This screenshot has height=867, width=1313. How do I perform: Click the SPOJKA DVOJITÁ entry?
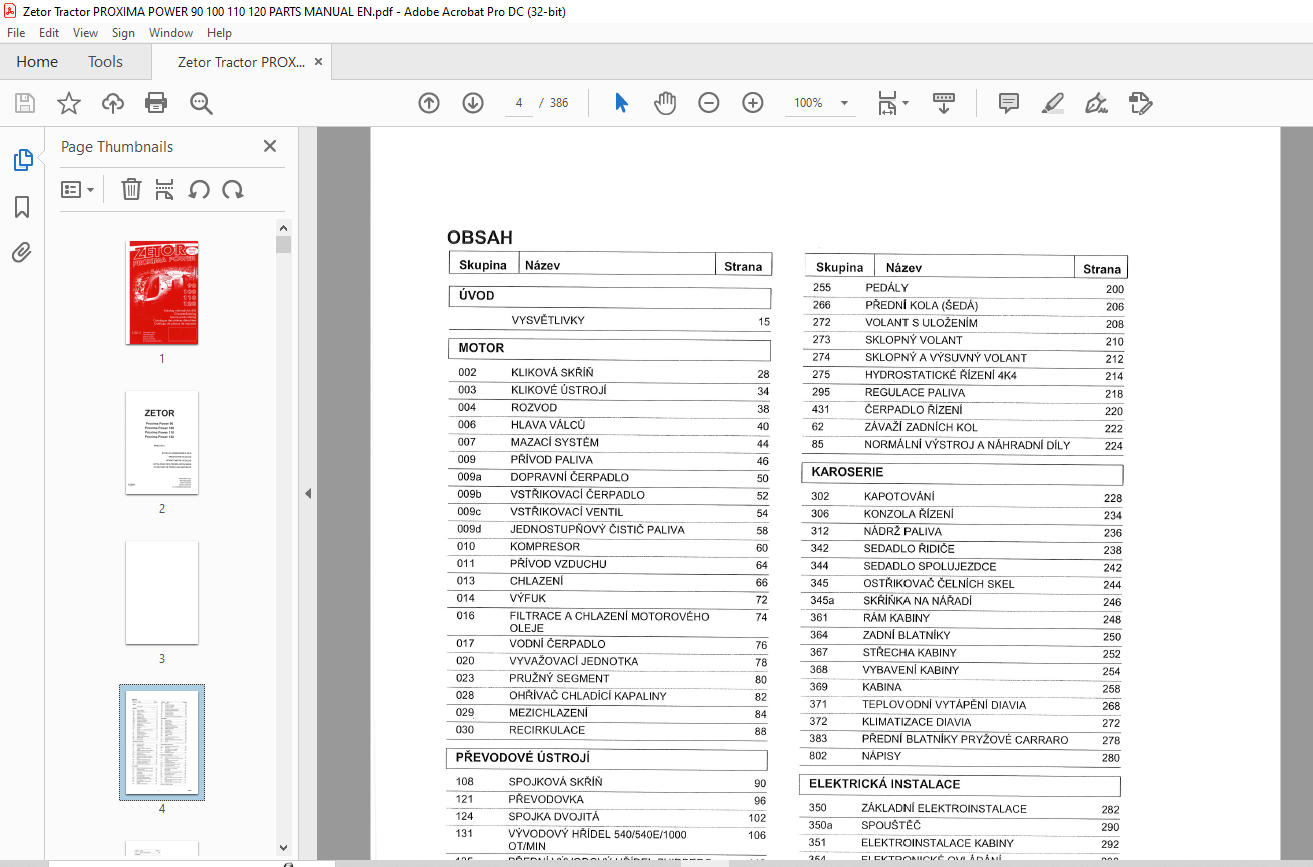(x=553, y=817)
